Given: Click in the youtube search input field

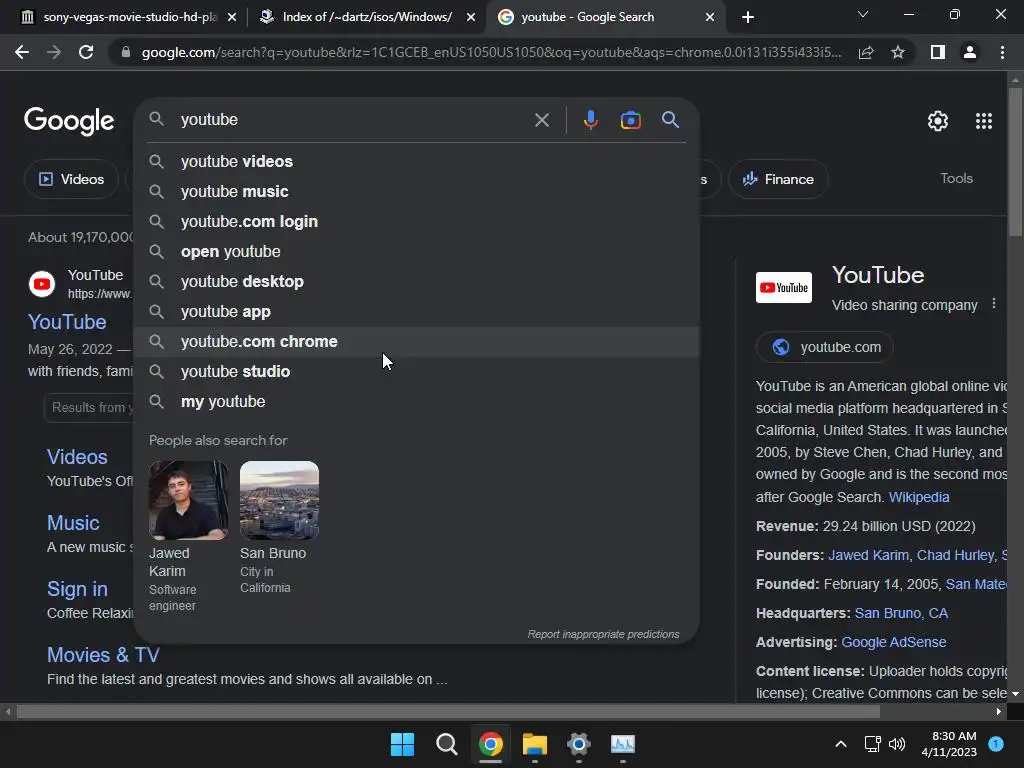Looking at the screenshot, I should pyautogui.click(x=353, y=120).
